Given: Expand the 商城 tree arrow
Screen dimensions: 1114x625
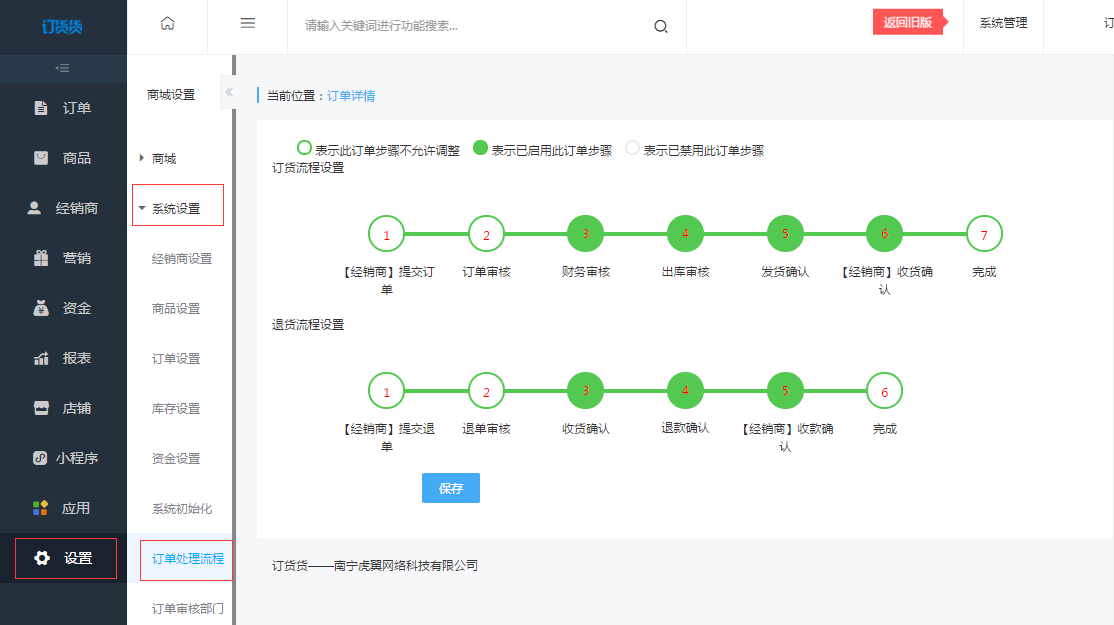Looking at the screenshot, I should tap(141, 158).
